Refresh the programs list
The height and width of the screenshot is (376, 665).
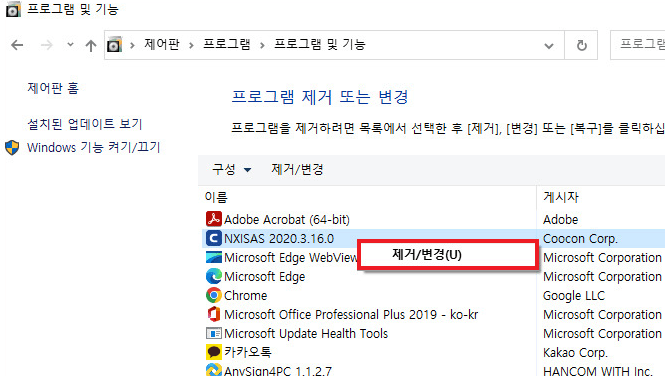click(x=581, y=45)
